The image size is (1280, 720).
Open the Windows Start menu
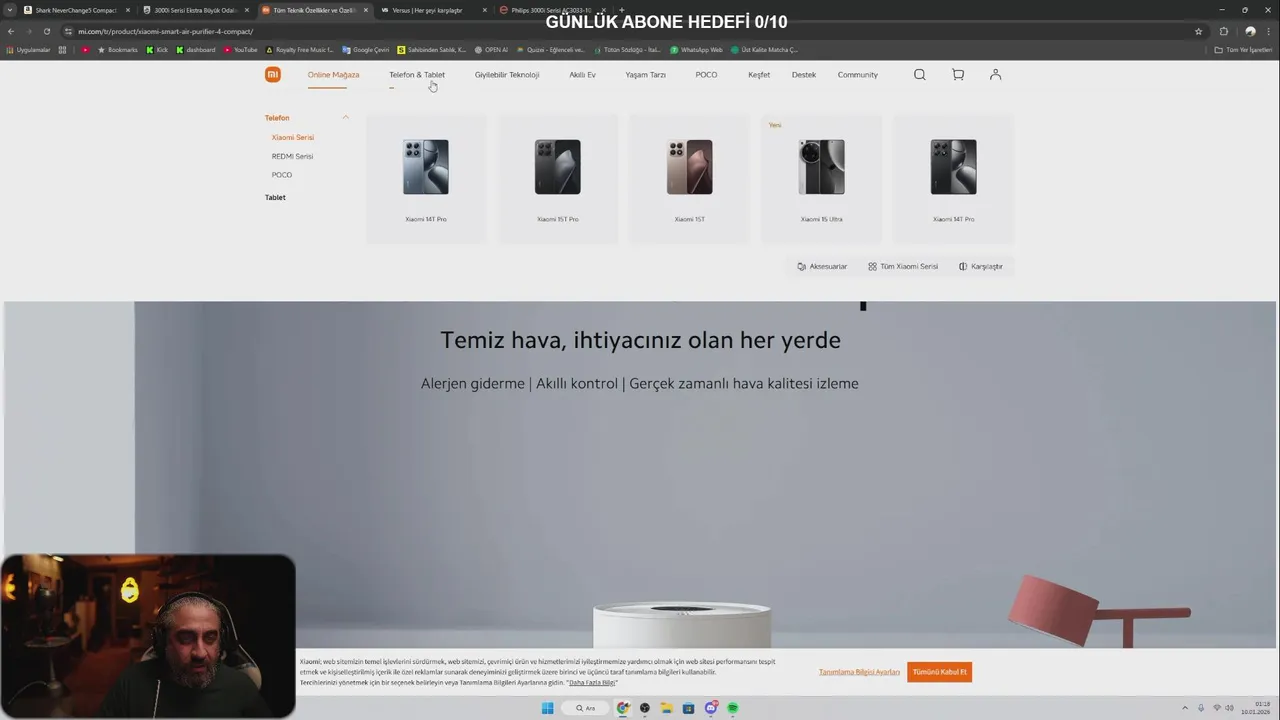pos(547,708)
